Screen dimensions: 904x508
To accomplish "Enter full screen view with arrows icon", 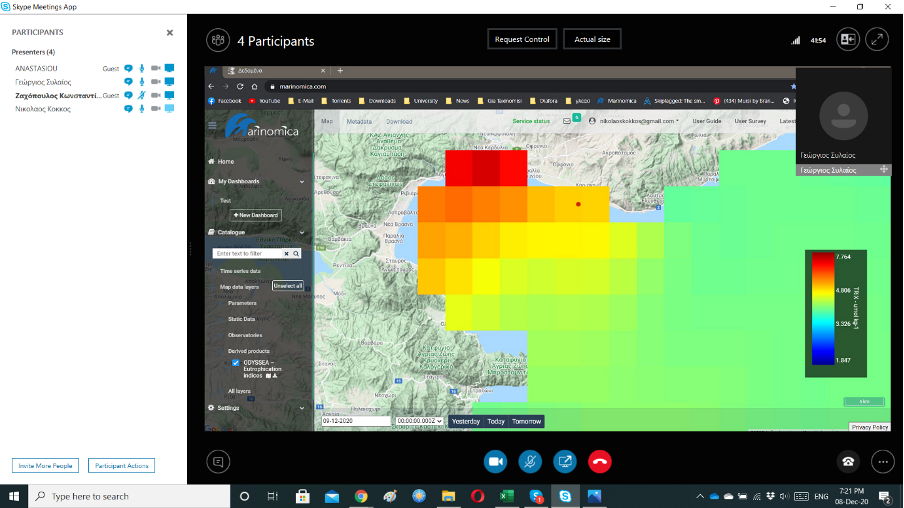I will (x=877, y=39).
